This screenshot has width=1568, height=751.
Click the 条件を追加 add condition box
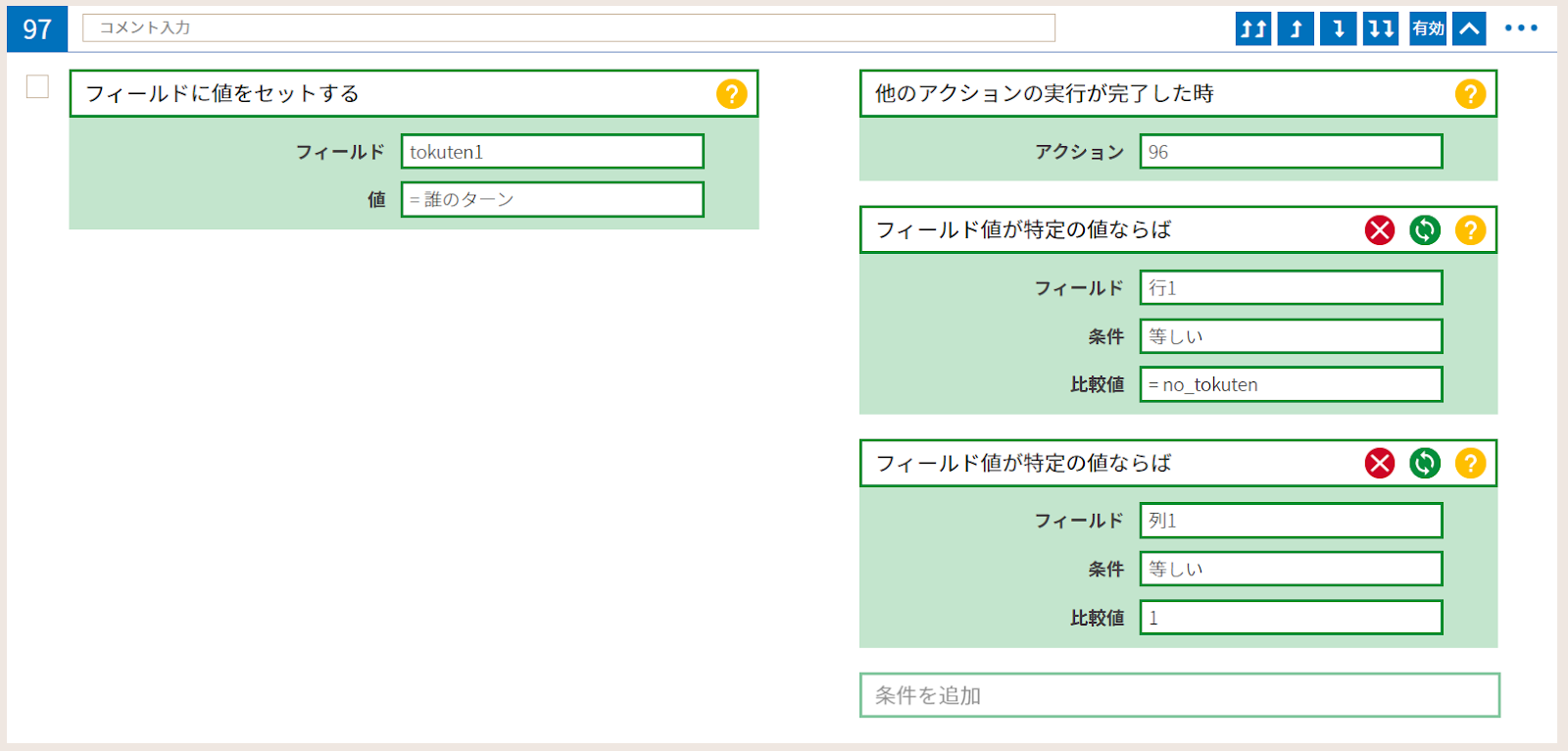1179,695
